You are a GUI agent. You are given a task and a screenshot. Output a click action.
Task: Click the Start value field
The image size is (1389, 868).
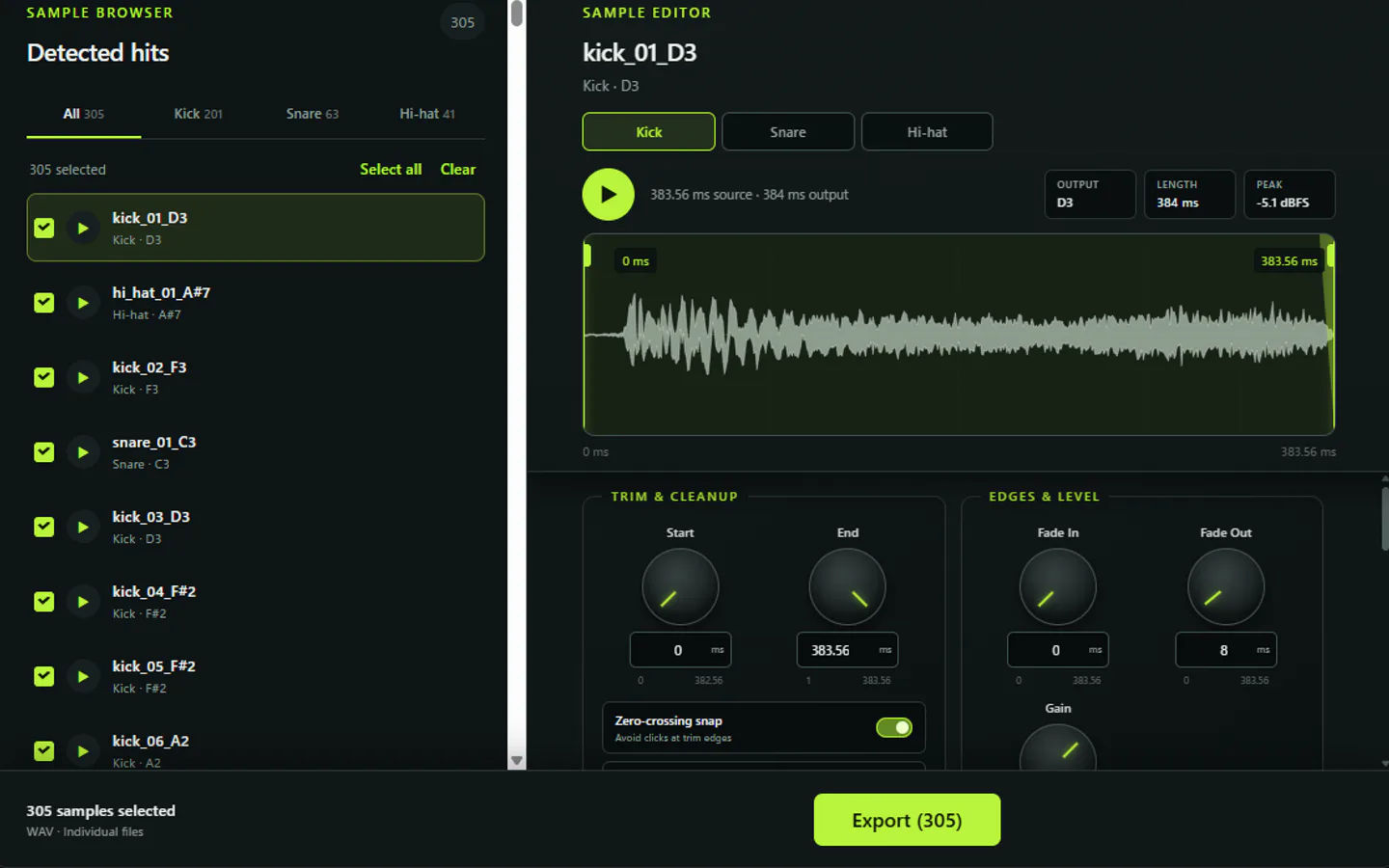680,650
